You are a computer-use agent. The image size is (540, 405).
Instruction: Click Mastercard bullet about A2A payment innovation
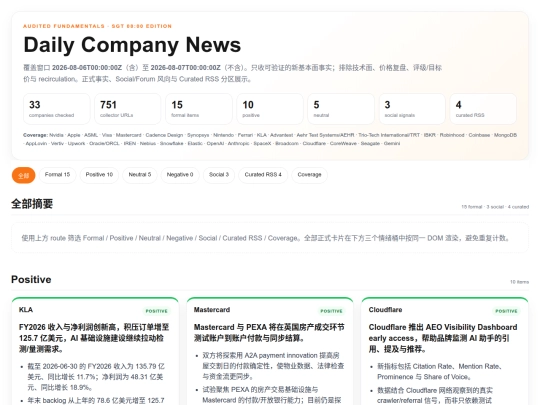273,366
